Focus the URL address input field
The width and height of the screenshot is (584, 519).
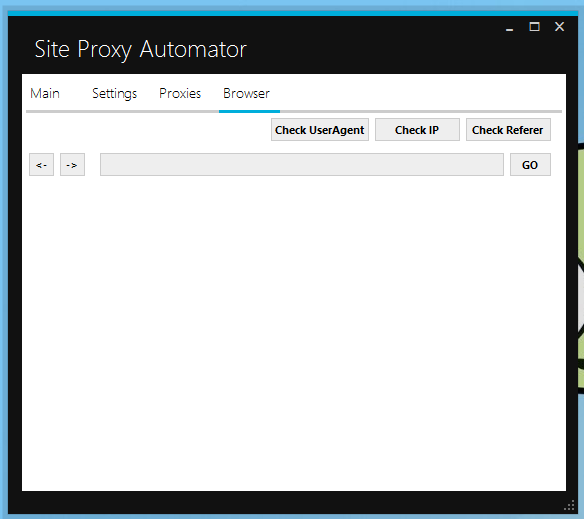point(302,164)
